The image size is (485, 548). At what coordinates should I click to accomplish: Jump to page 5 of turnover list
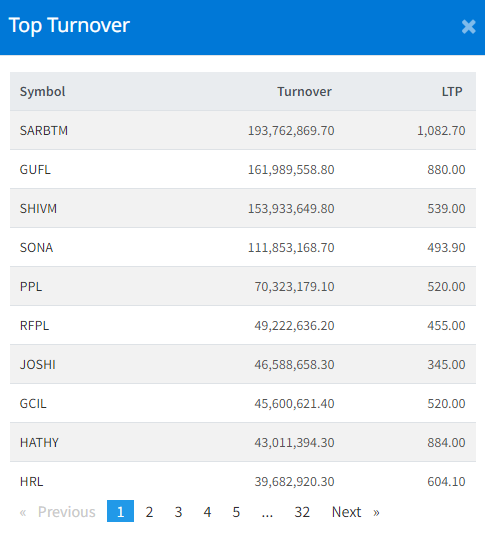coord(236,512)
